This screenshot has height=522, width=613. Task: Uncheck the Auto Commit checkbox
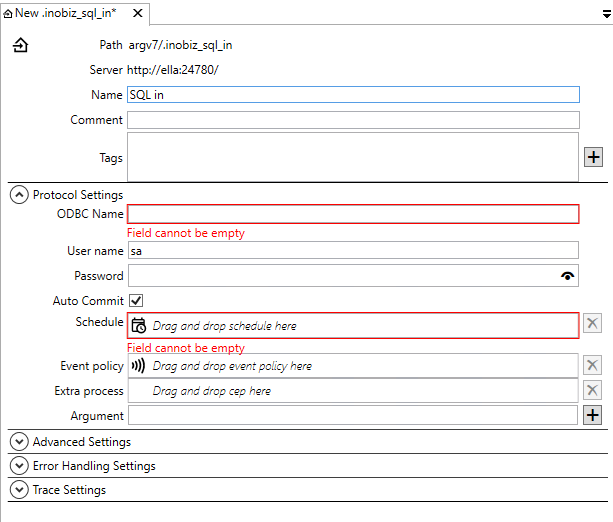click(136, 301)
